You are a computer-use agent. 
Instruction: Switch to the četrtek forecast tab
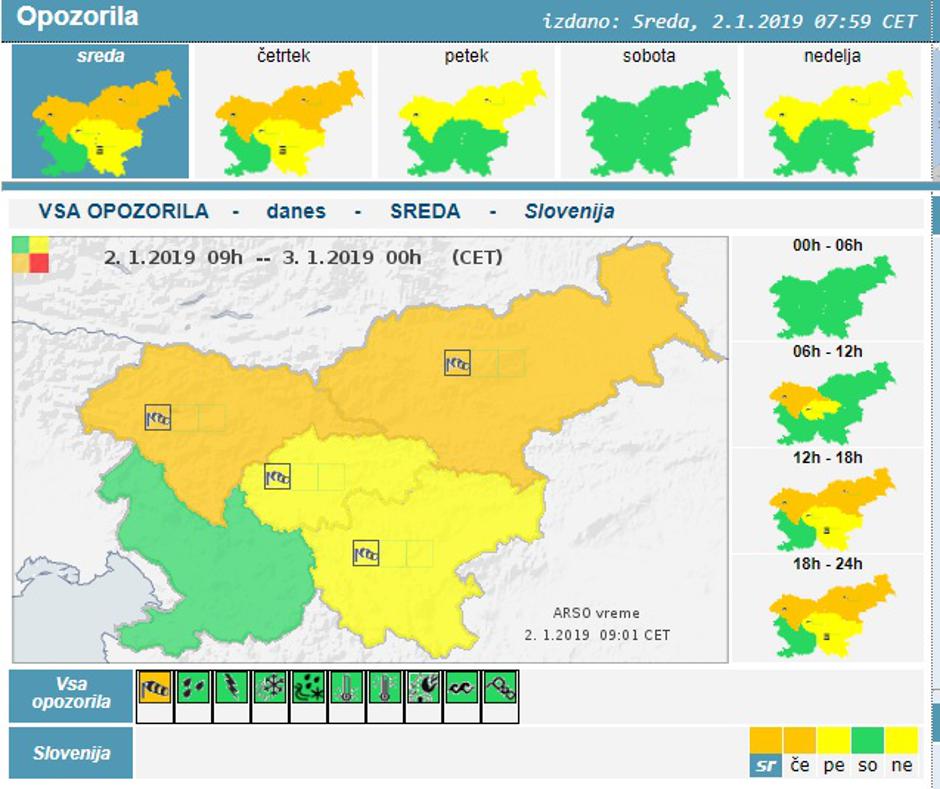(287, 110)
